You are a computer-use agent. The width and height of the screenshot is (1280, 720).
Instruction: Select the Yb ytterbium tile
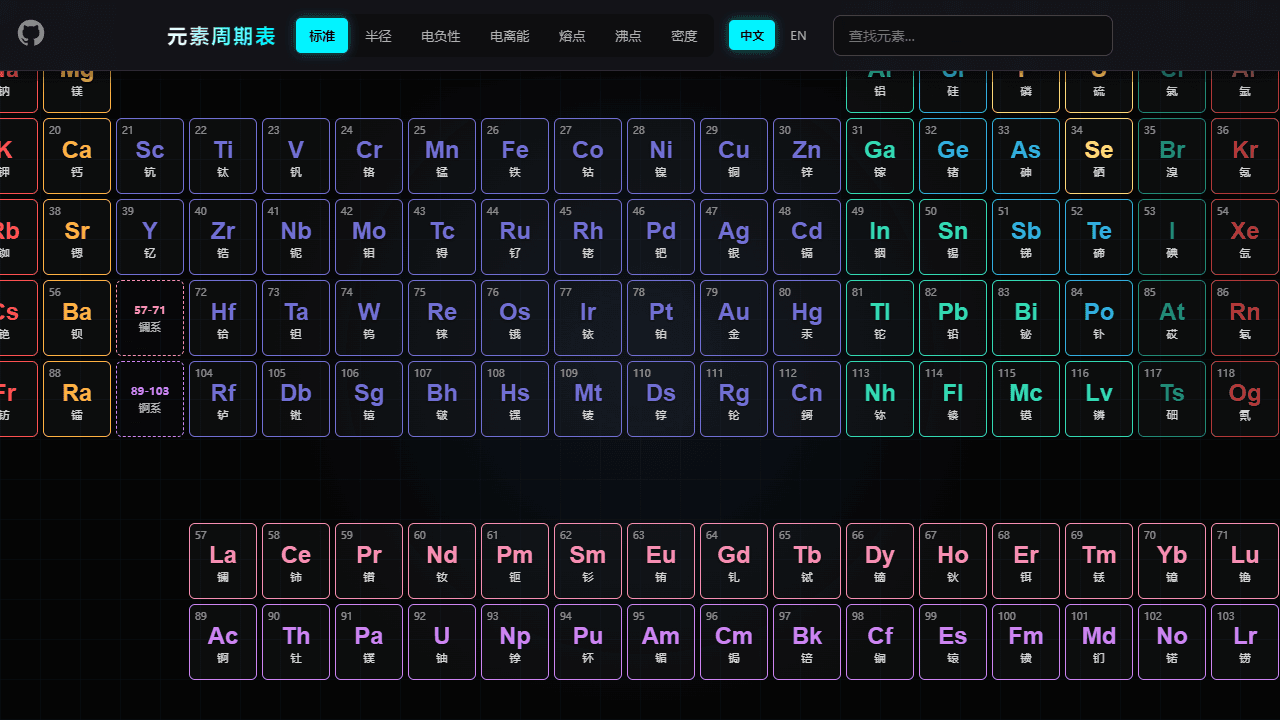tap(1172, 561)
